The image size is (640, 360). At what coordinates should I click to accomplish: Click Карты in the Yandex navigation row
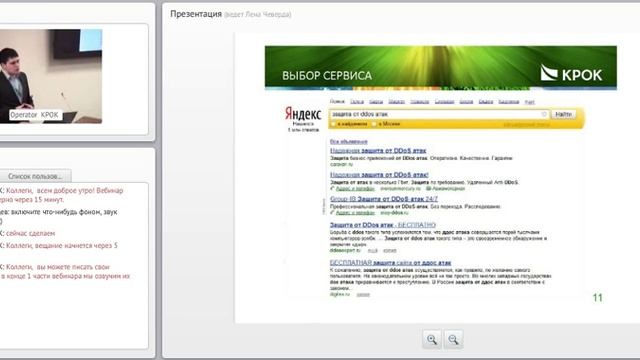[376, 101]
